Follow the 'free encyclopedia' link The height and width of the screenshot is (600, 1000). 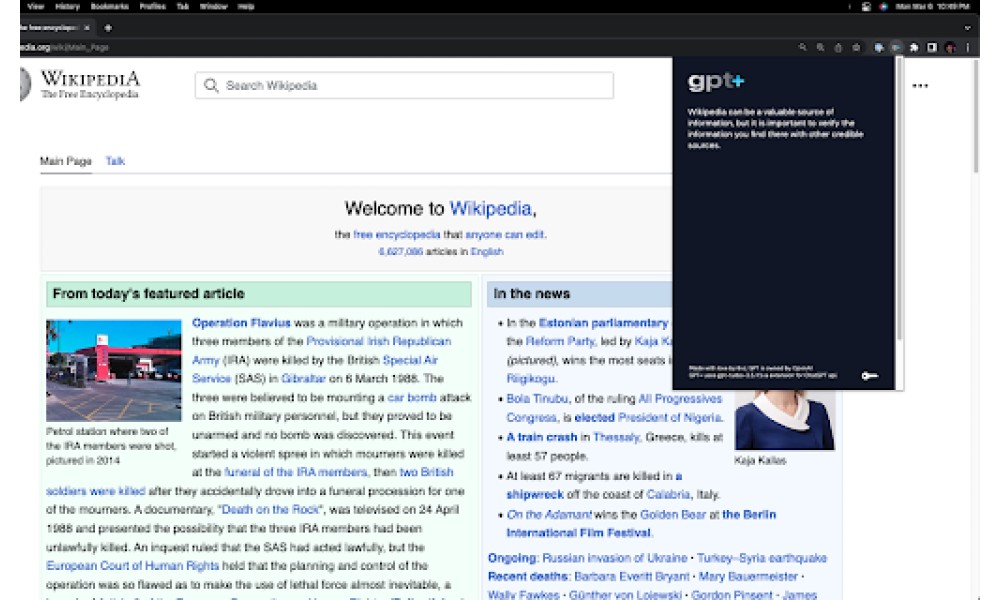397,235
